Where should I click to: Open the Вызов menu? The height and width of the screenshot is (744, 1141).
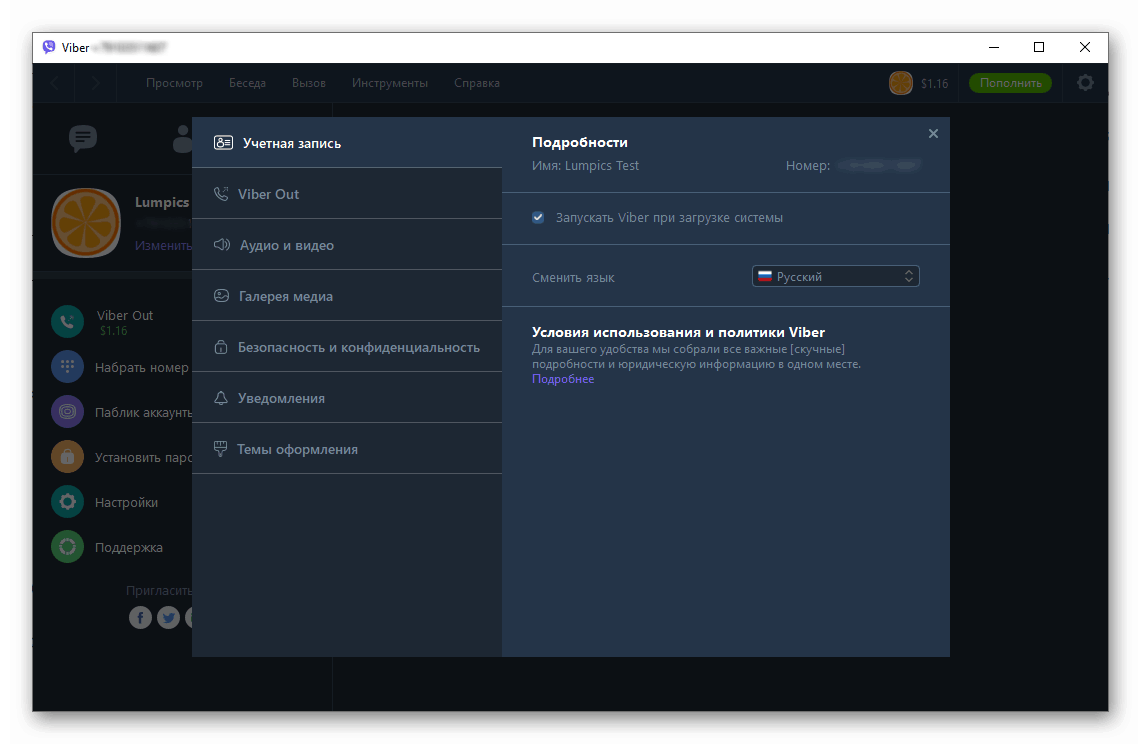[309, 83]
